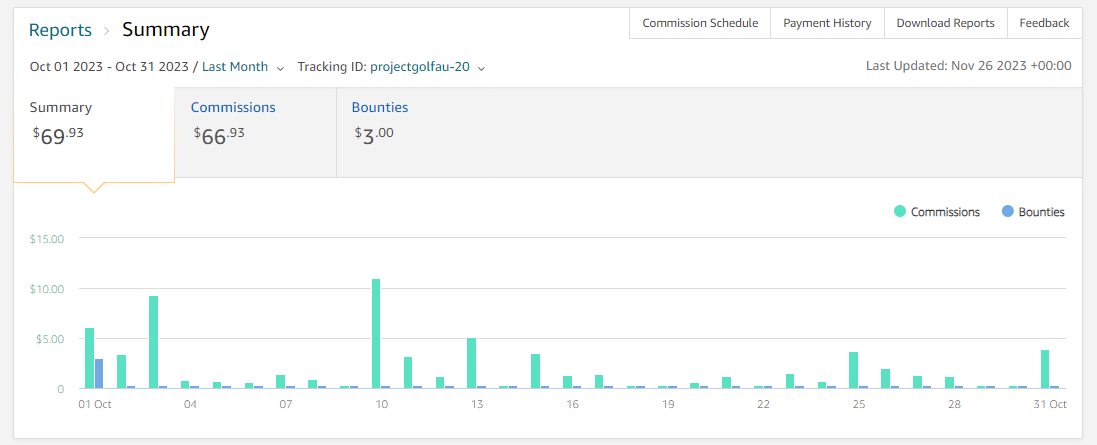Click the commission bar on 13 Oct
Viewport: 1097px width, 445px height.
[x=472, y=363]
